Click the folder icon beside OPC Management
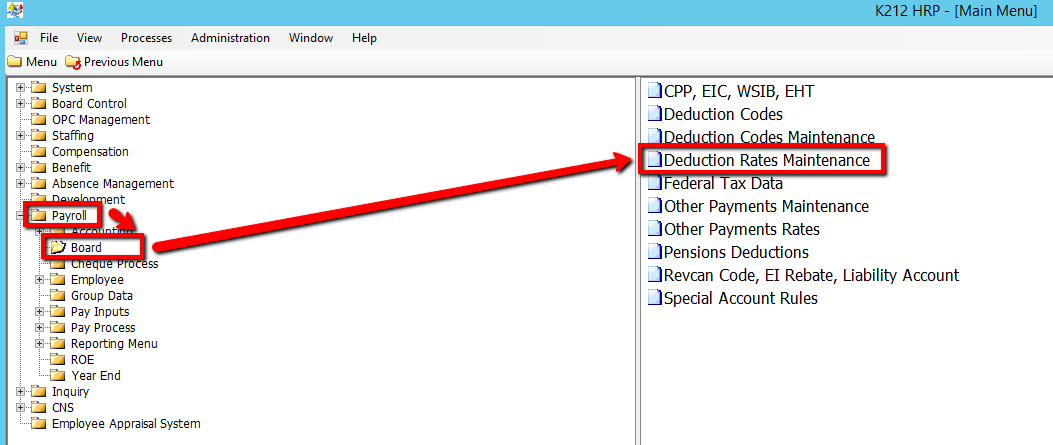This screenshot has height=445, width=1053. pyautogui.click(x=40, y=120)
